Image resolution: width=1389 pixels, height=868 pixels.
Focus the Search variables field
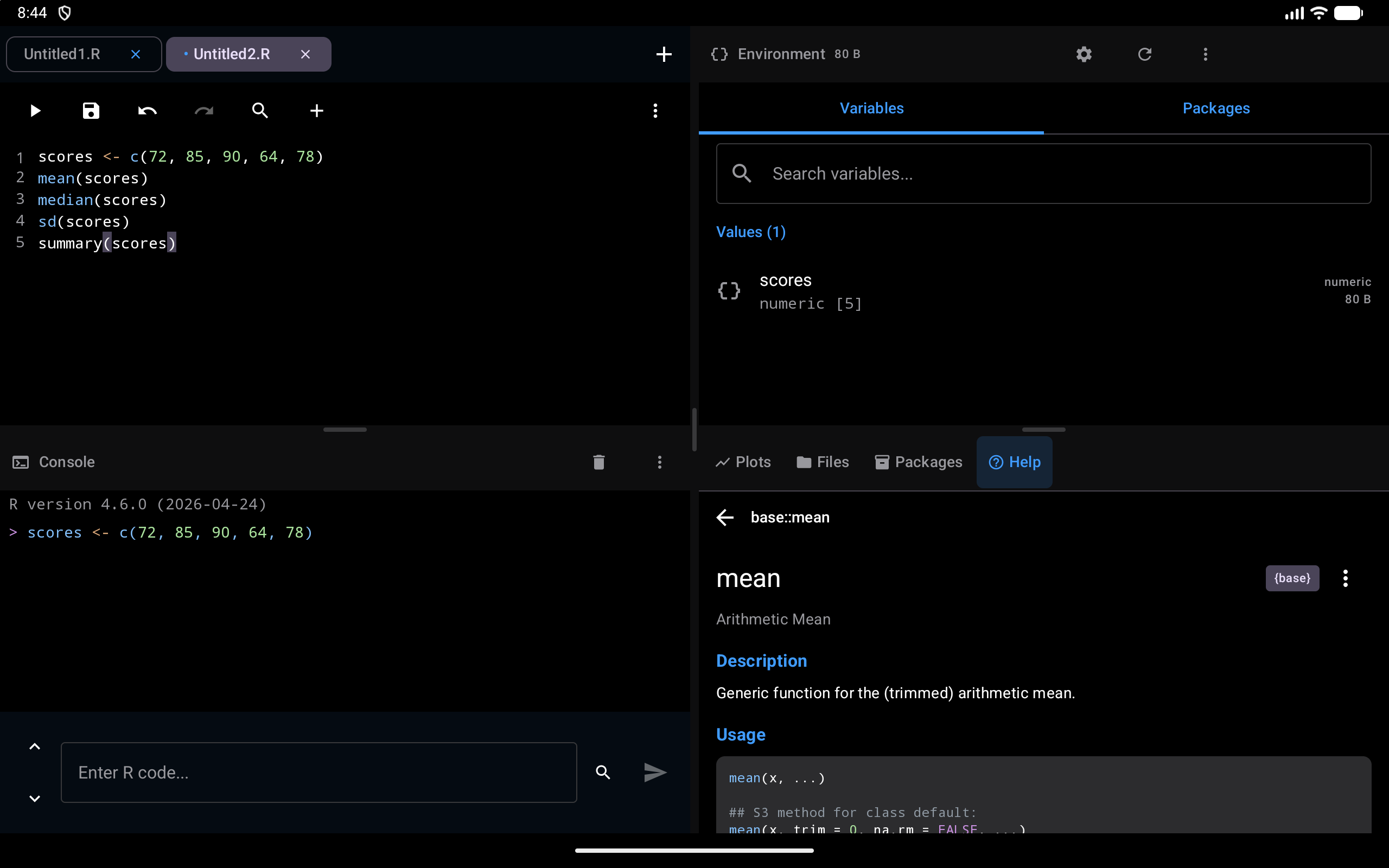click(x=1043, y=174)
